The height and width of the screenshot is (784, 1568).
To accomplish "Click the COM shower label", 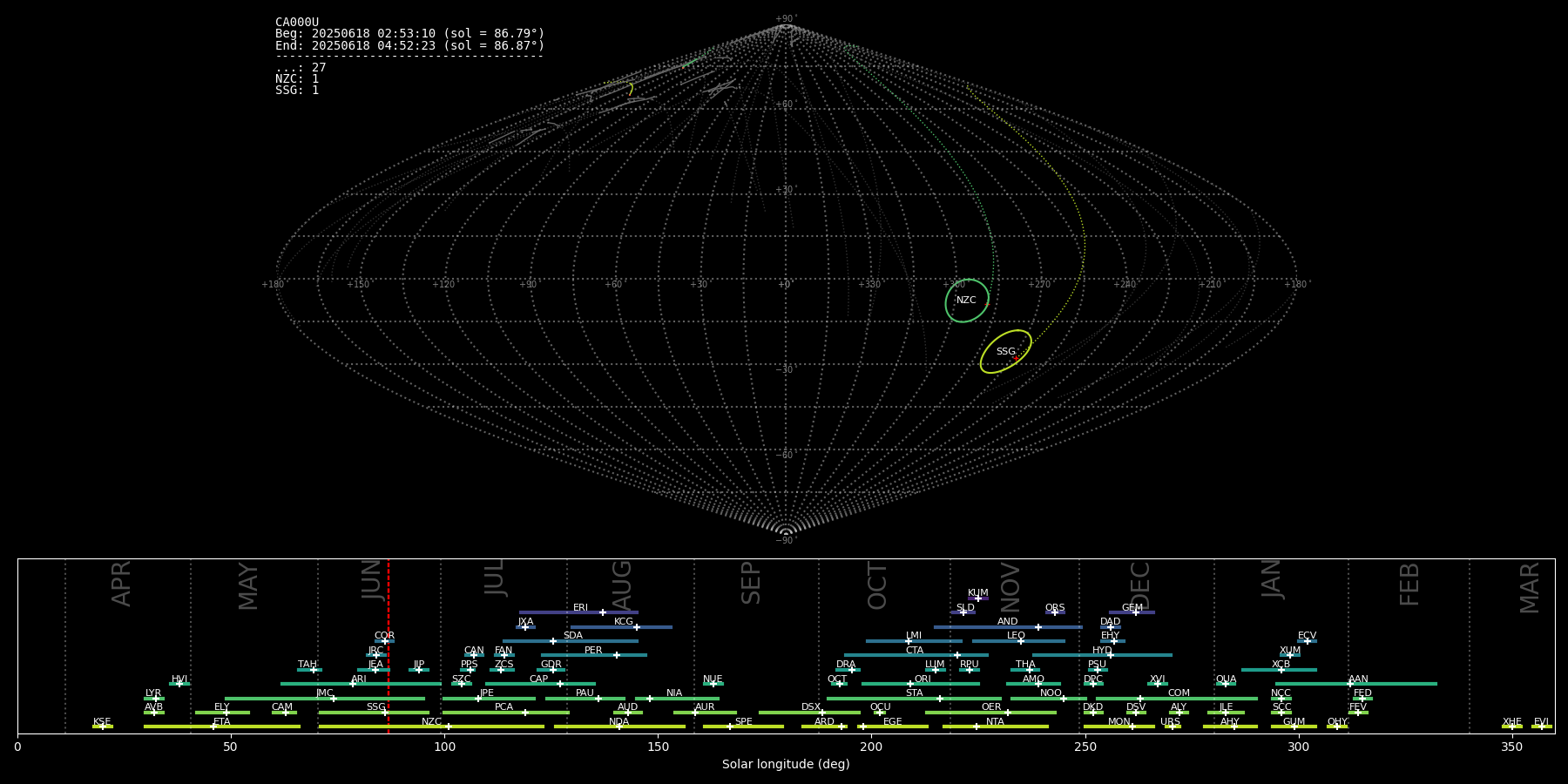I will [1179, 693].
